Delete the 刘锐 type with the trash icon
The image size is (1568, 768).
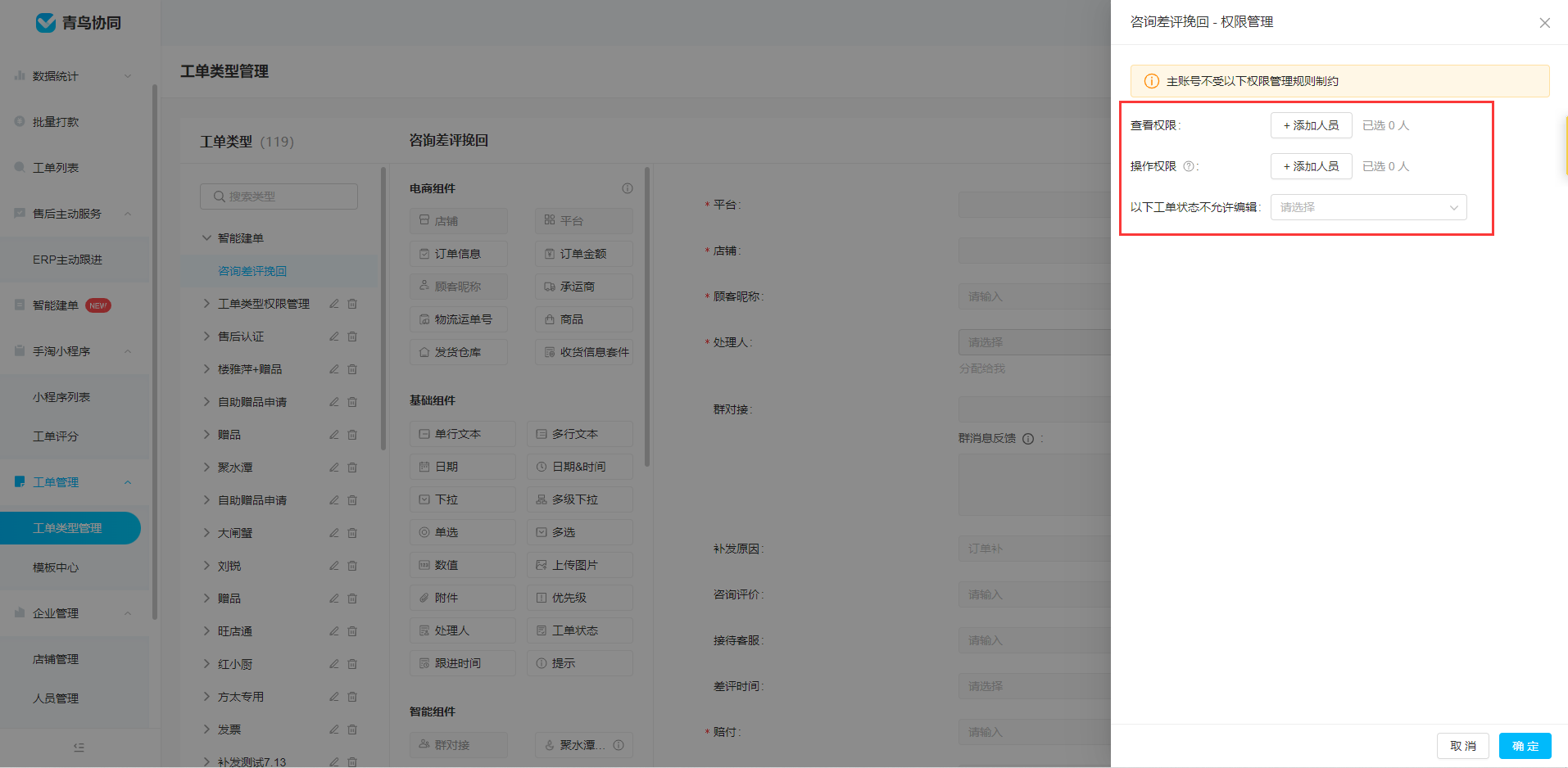pyautogui.click(x=352, y=566)
